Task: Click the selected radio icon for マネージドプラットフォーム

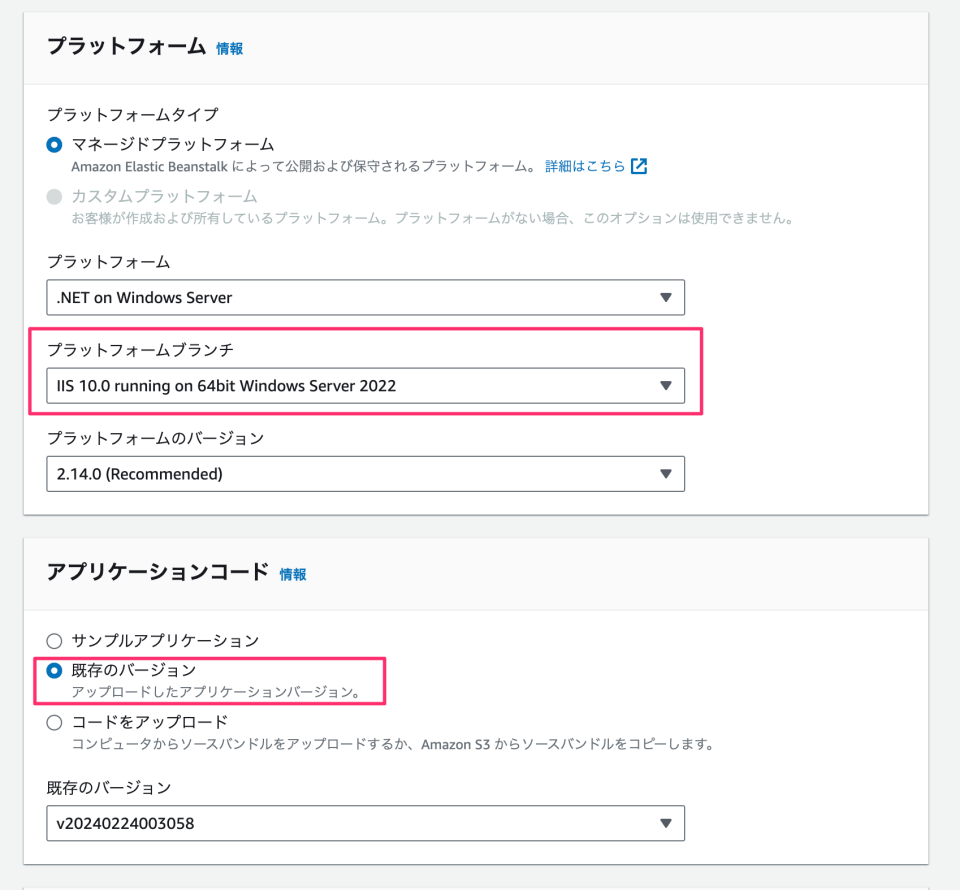Action: (53, 144)
